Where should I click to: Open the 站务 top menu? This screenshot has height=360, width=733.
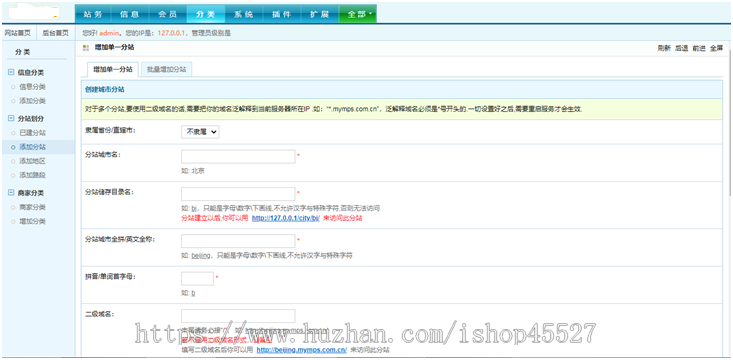coord(93,14)
